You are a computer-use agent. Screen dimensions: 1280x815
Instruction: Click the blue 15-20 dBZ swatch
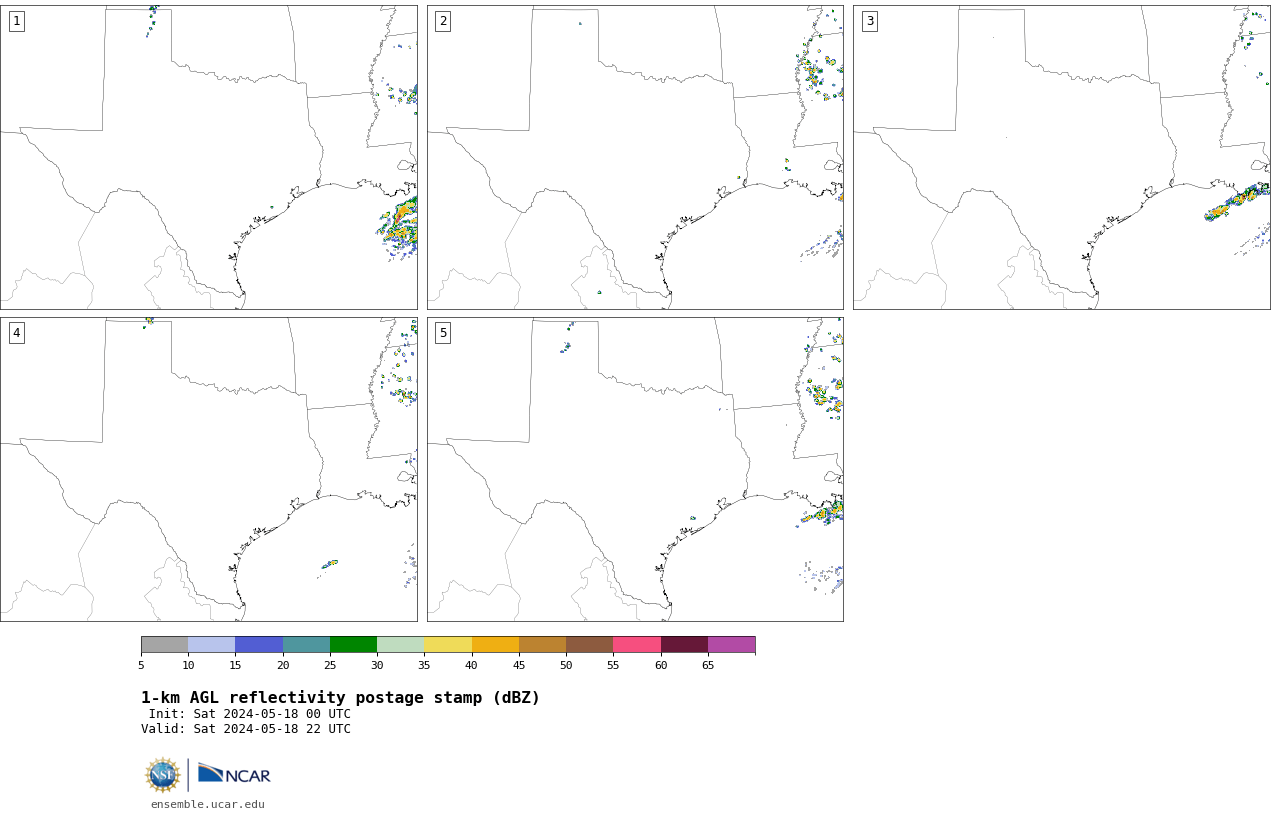point(259,644)
